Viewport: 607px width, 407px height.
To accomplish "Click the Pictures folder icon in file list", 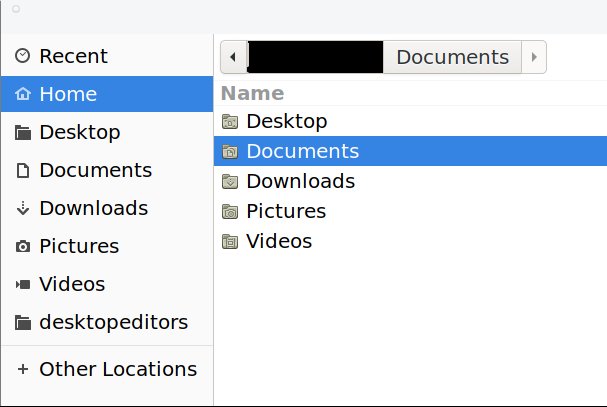I will click(230, 211).
